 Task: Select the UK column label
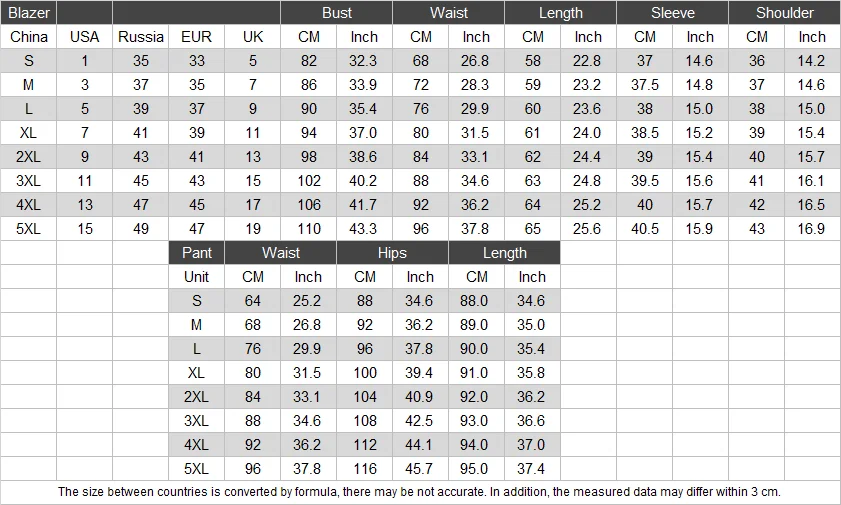pos(252,37)
